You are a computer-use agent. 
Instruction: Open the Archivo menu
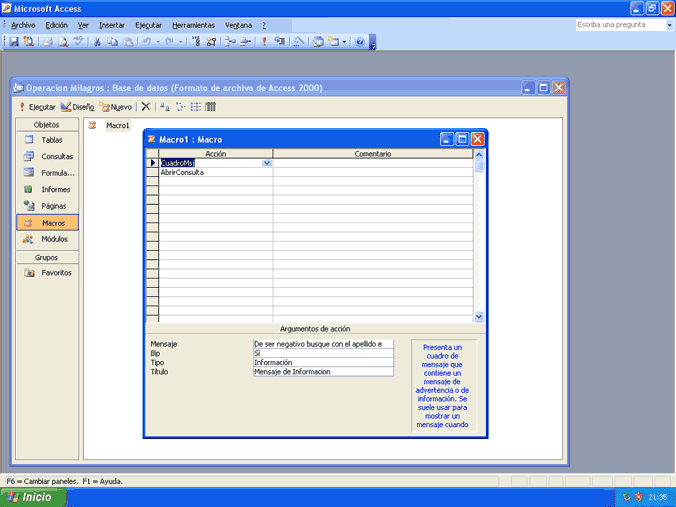coord(23,25)
